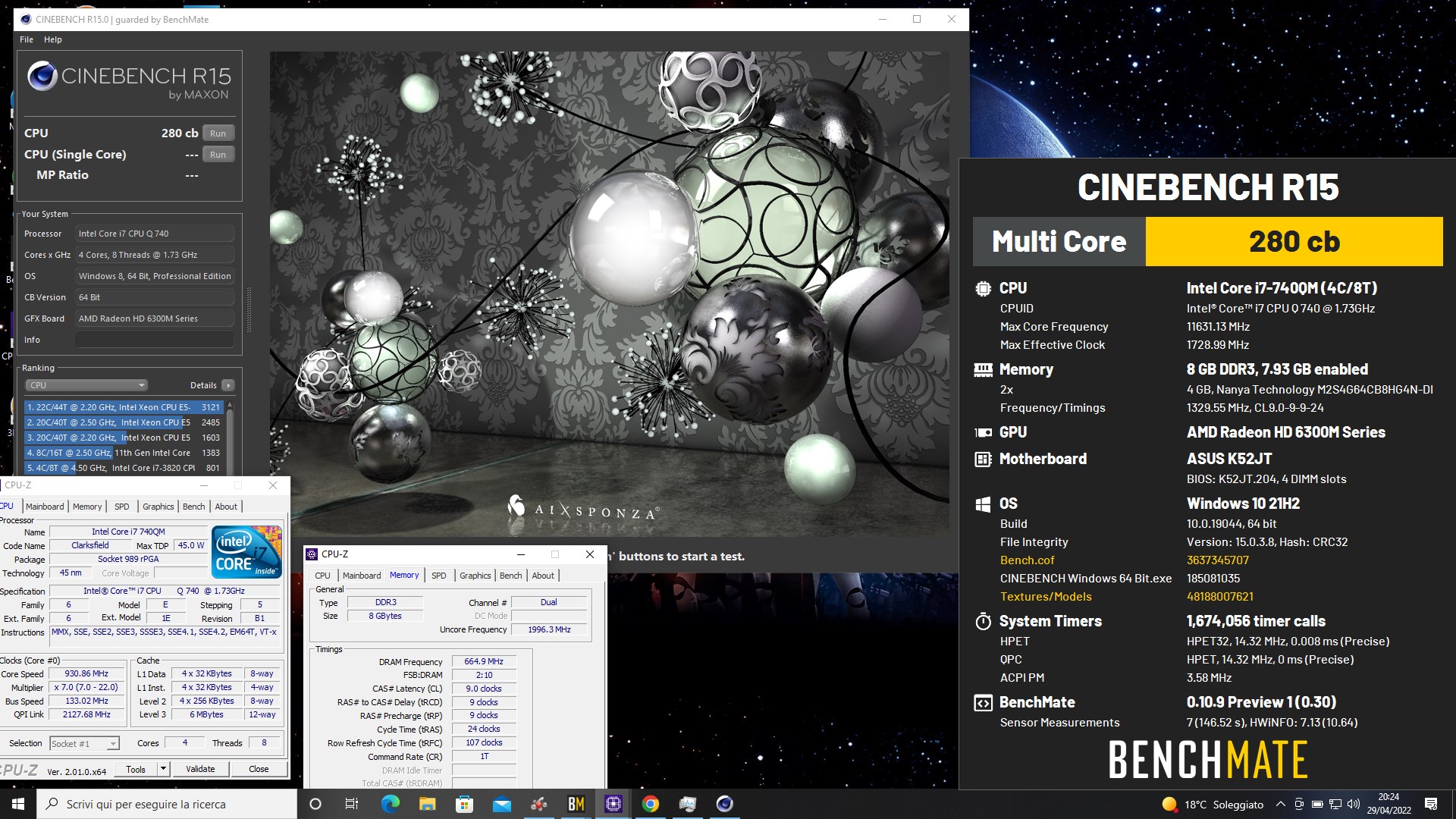Expand the Tools dropdown arrow in CPU-Z

(x=163, y=769)
